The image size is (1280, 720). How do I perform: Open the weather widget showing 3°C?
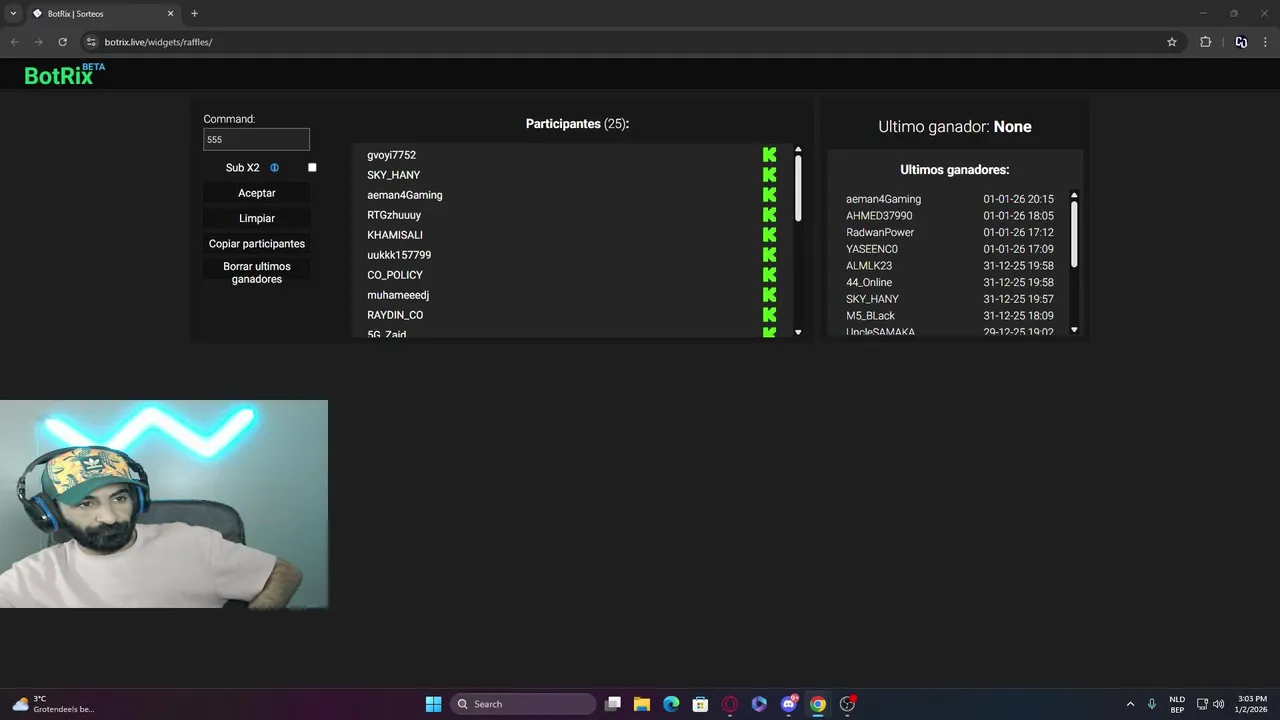point(53,704)
